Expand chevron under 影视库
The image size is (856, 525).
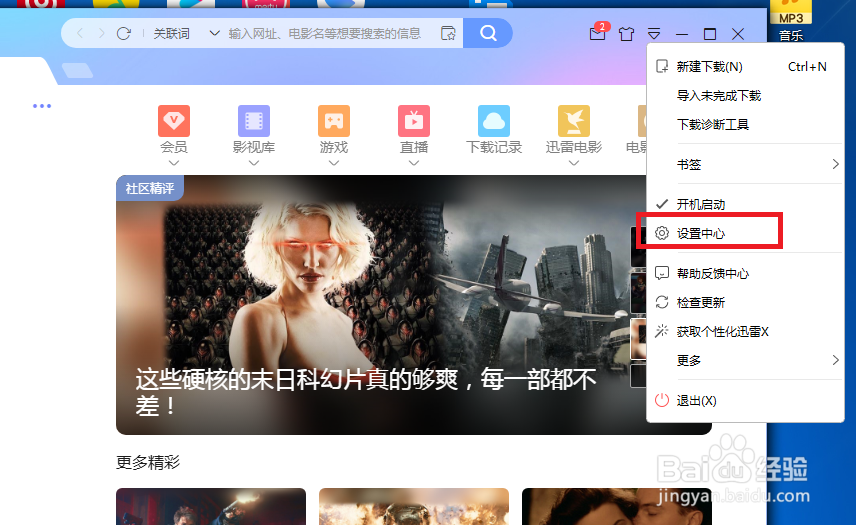(254, 163)
